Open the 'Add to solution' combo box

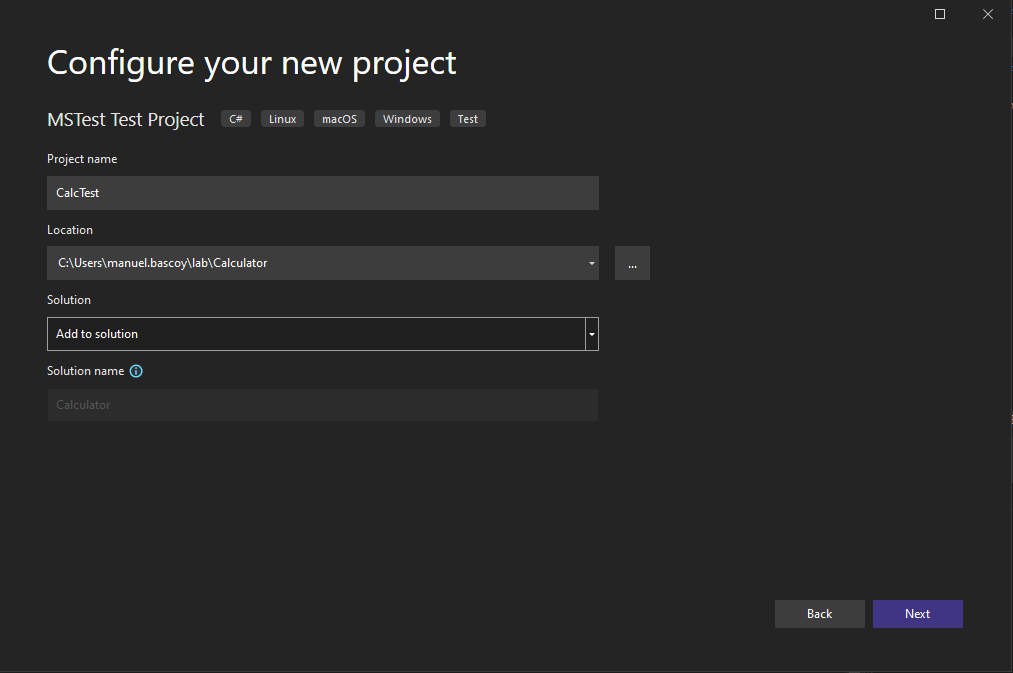pyautogui.click(x=315, y=334)
